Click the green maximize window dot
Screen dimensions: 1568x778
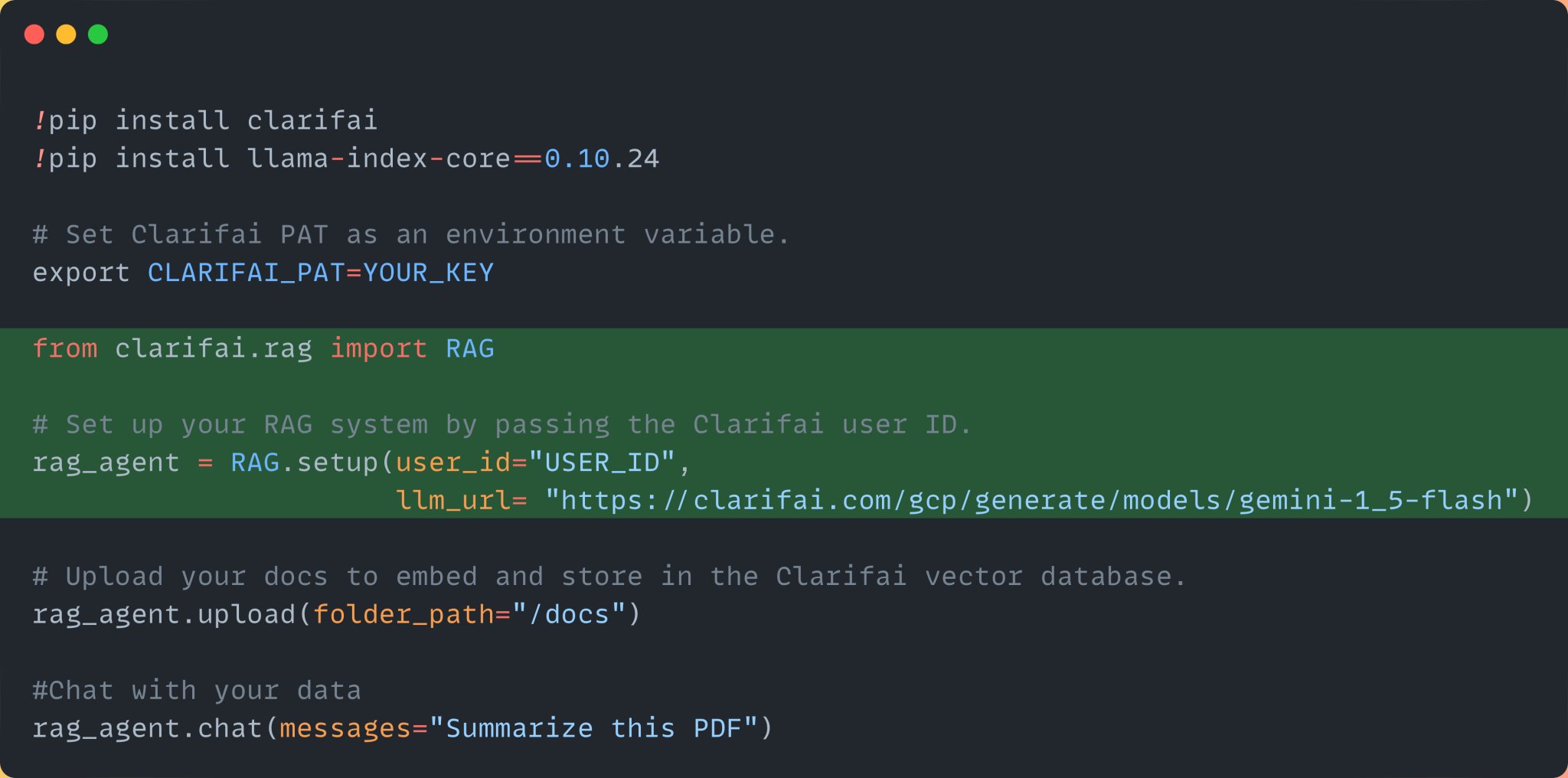pos(98,34)
